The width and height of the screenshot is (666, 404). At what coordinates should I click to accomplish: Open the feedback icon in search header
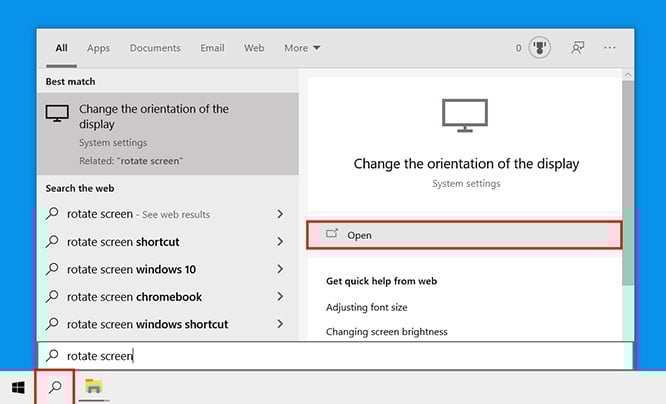(577, 48)
